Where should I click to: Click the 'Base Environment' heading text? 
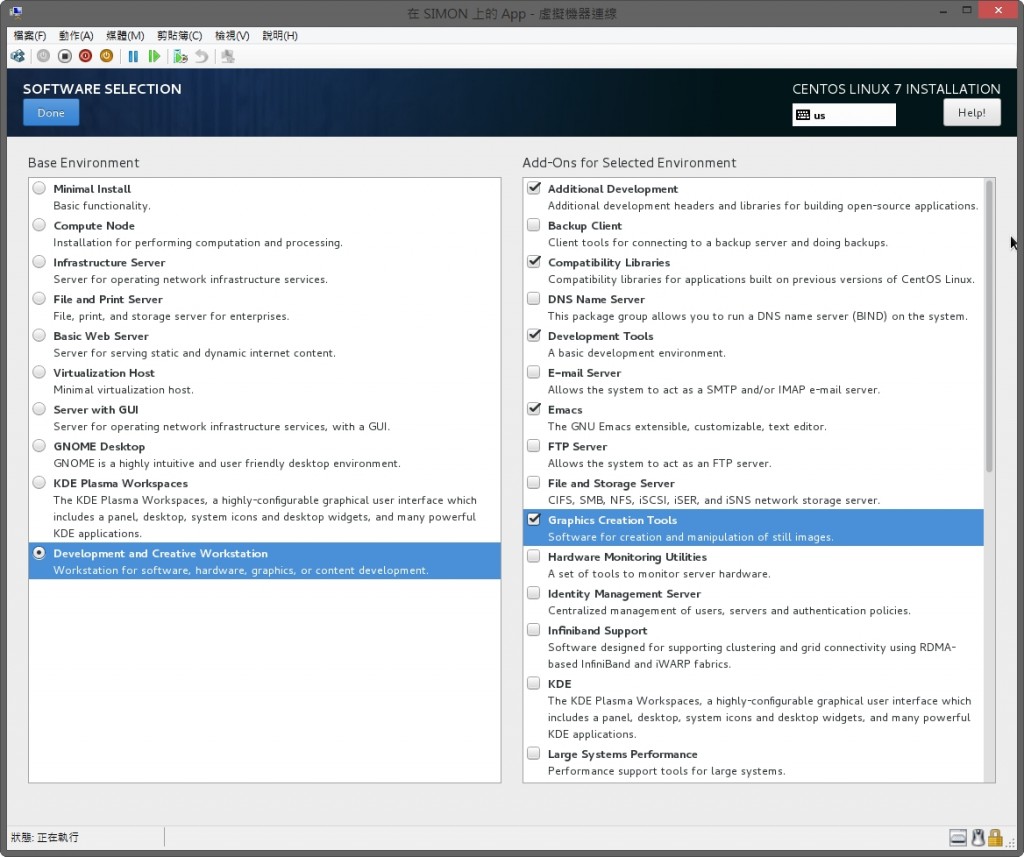click(x=84, y=163)
